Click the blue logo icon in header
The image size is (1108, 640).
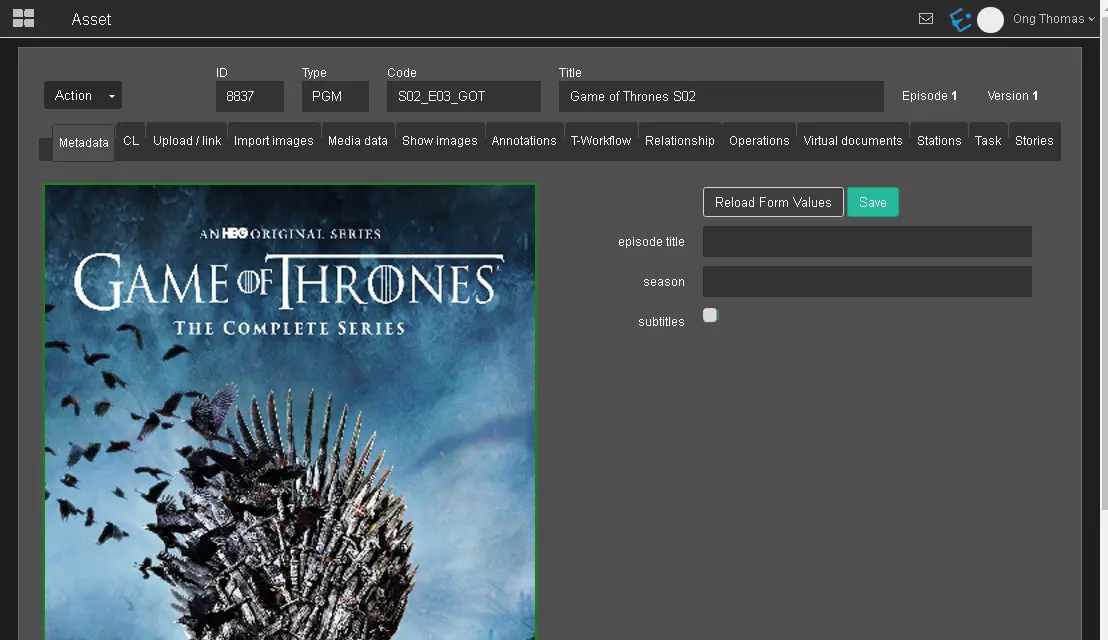click(x=960, y=19)
